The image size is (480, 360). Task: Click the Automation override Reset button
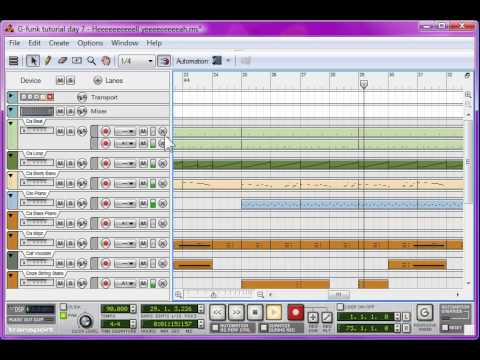pyautogui.click(x=444, y=328)
